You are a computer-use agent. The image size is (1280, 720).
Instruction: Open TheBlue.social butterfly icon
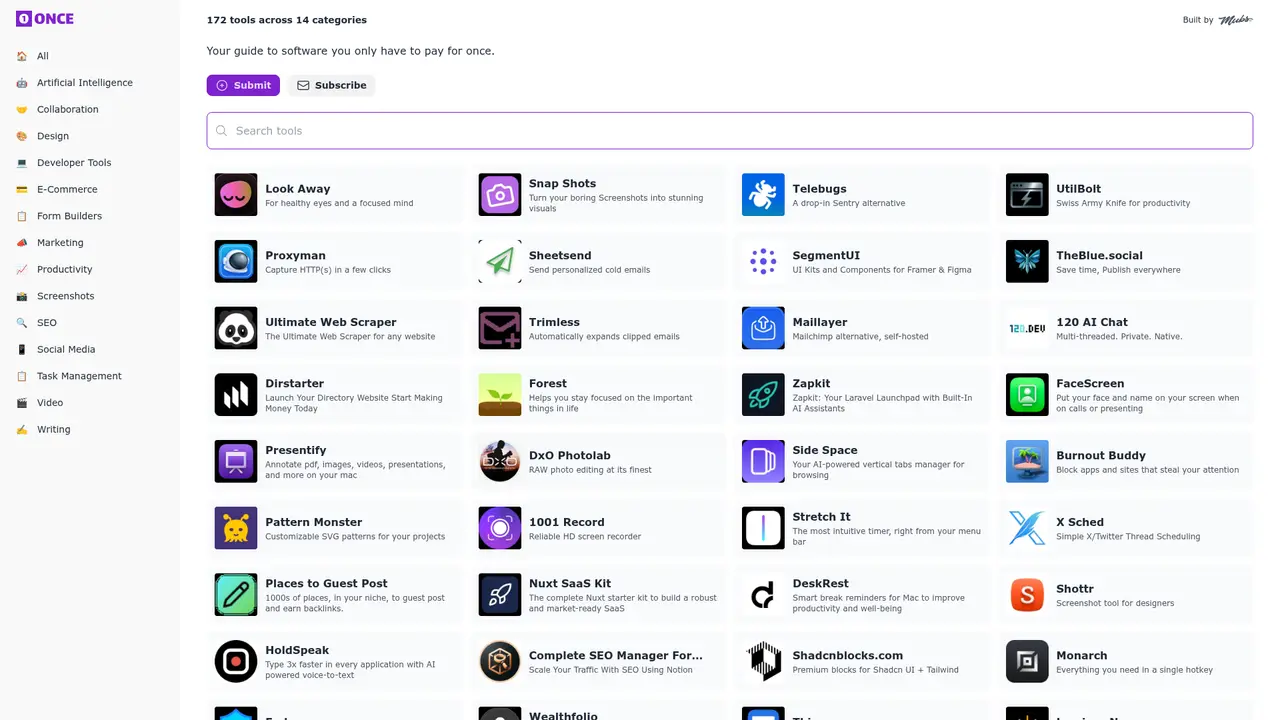point(1027,262)
